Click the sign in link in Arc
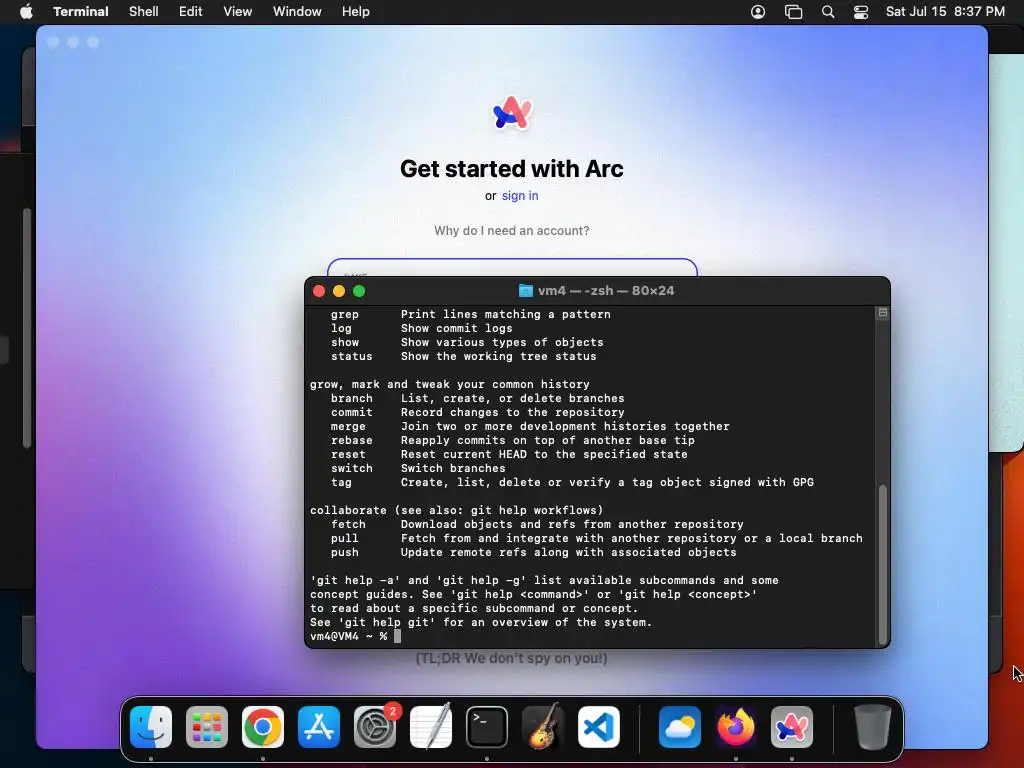 (x=520, y=196)
